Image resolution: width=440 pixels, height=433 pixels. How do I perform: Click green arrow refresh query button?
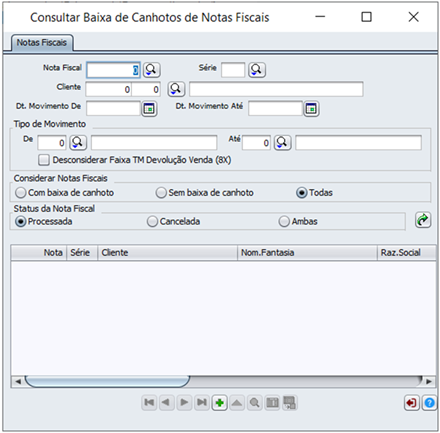(x=423, y=220)
